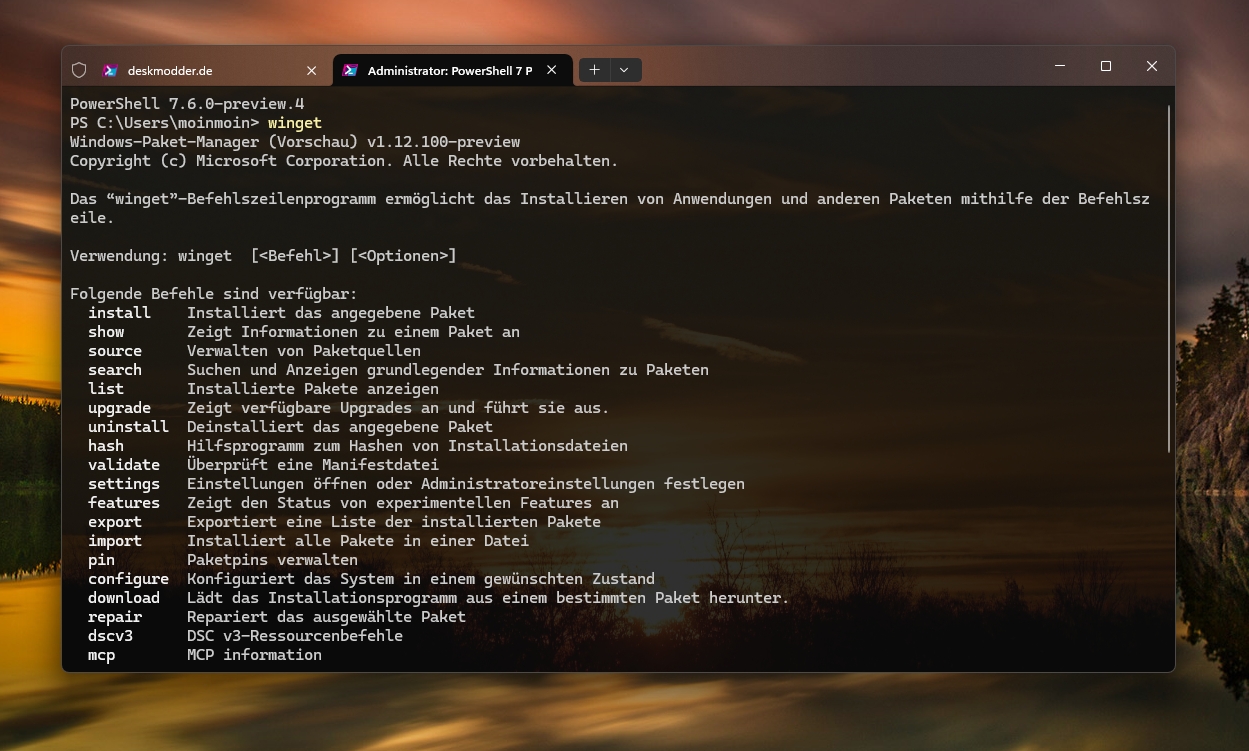
Task: Click the yellow "winget" command after the prompt
Action: 295,123
